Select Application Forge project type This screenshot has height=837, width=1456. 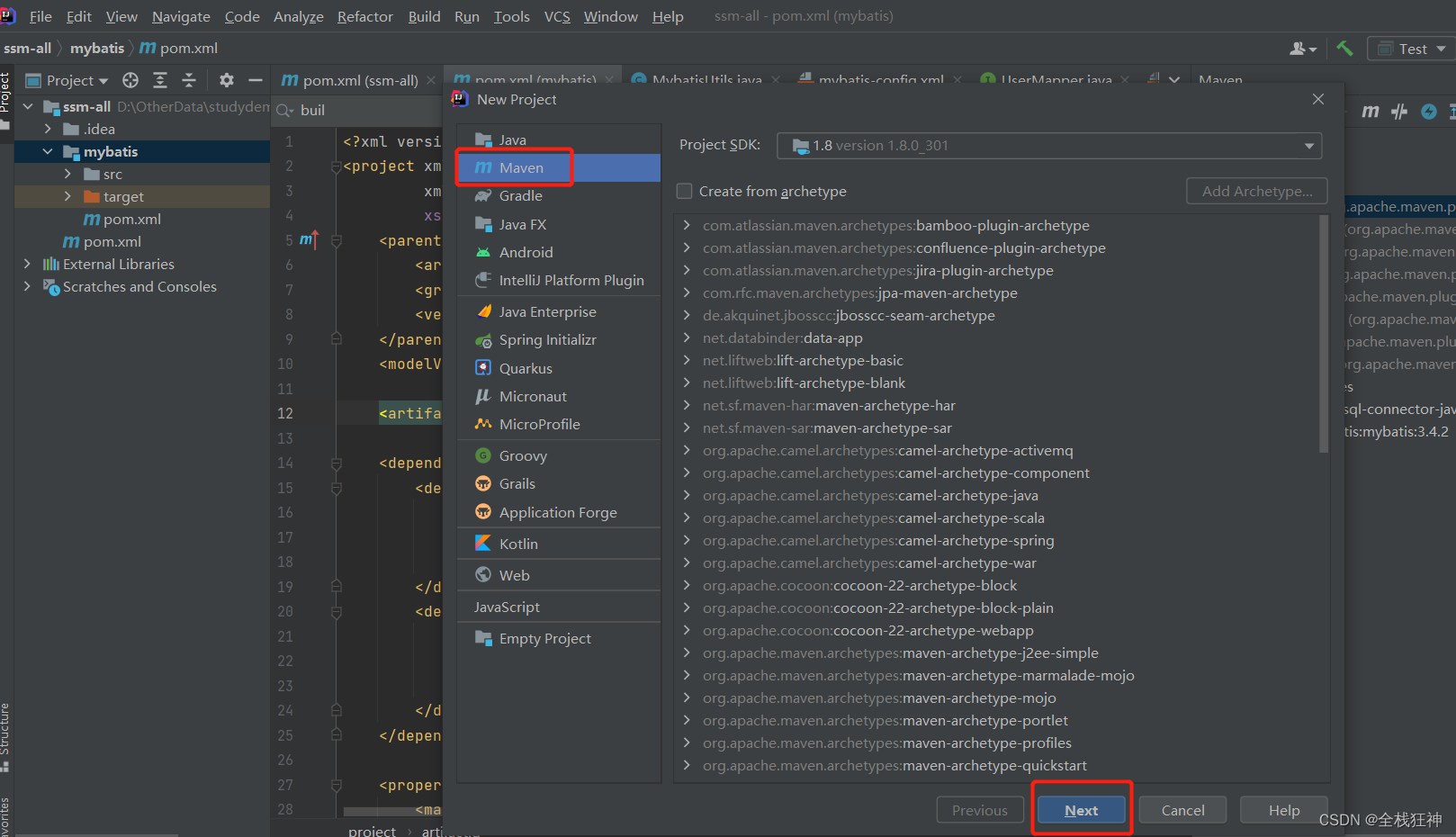559,512
